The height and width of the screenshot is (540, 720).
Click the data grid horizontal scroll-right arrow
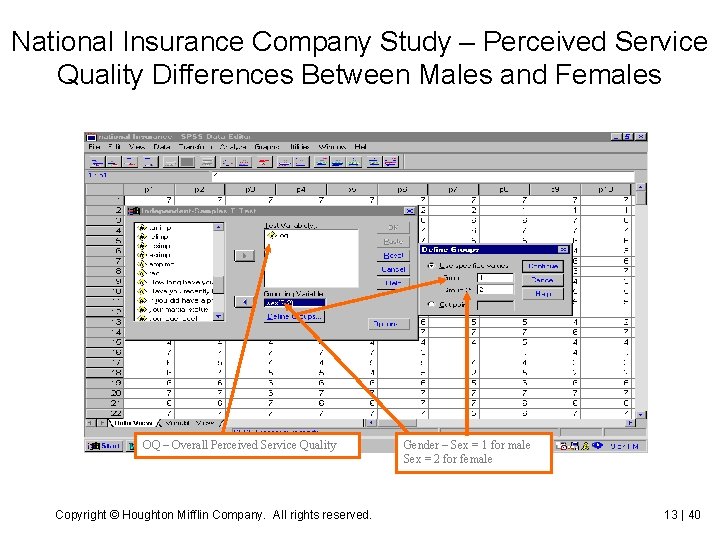coord(630,423)
